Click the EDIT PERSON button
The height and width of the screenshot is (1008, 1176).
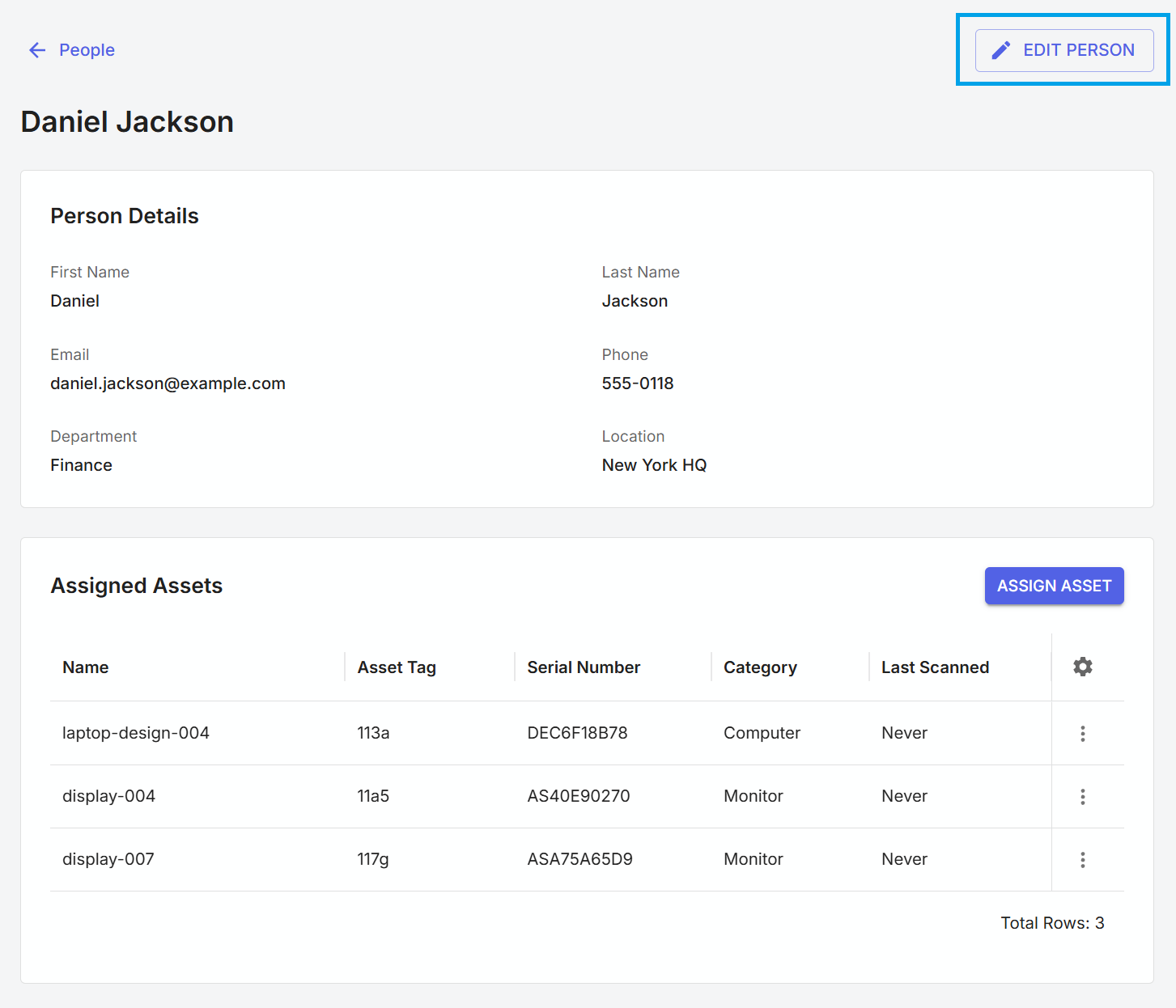[1063, 50]
